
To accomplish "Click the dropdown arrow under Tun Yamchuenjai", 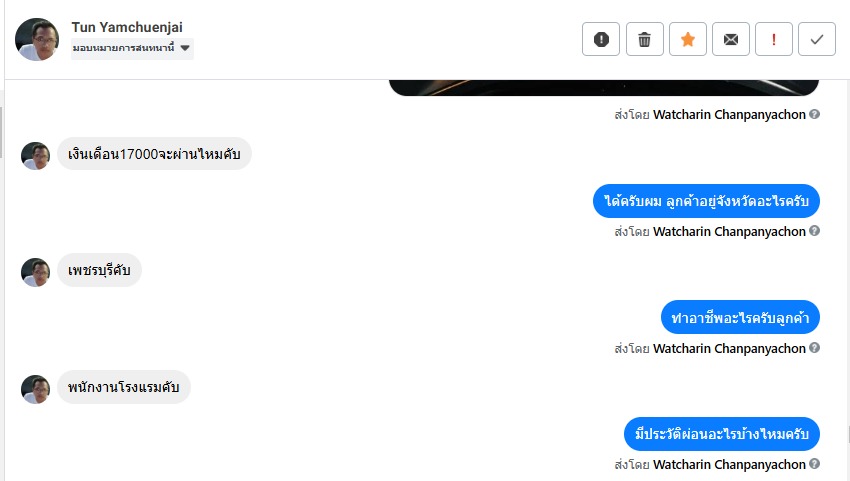I will pos(185,48).
